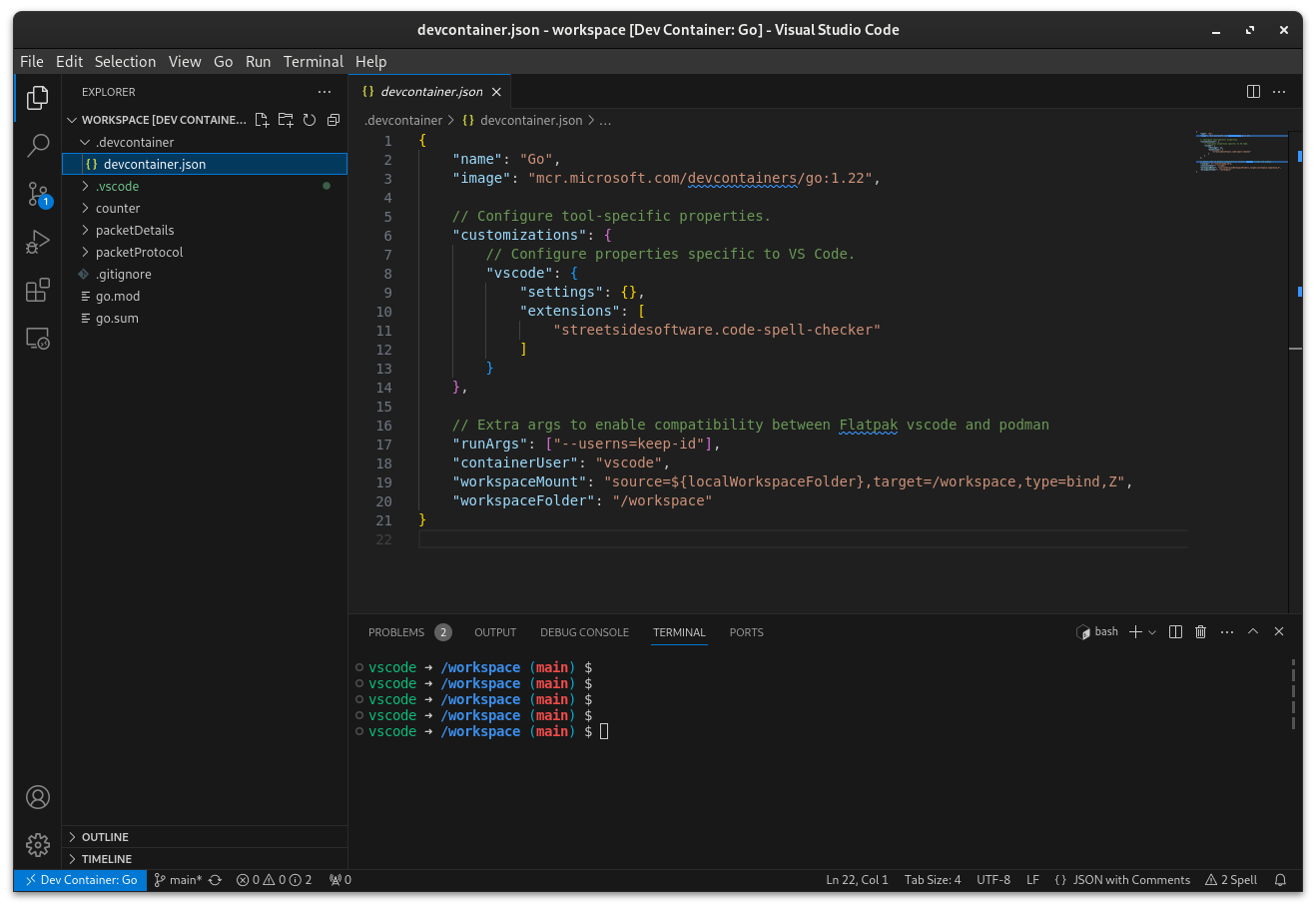Image resolution: width=1316 pixels, height=908 pixels.
Task: Maximize the panel size with up chevron
Action: [1253, 632]
